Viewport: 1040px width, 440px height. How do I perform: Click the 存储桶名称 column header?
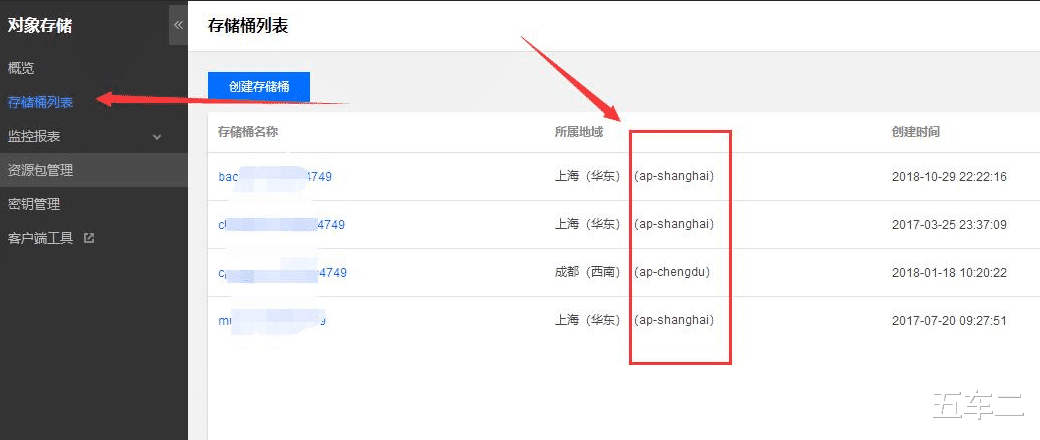coord(247,131)
